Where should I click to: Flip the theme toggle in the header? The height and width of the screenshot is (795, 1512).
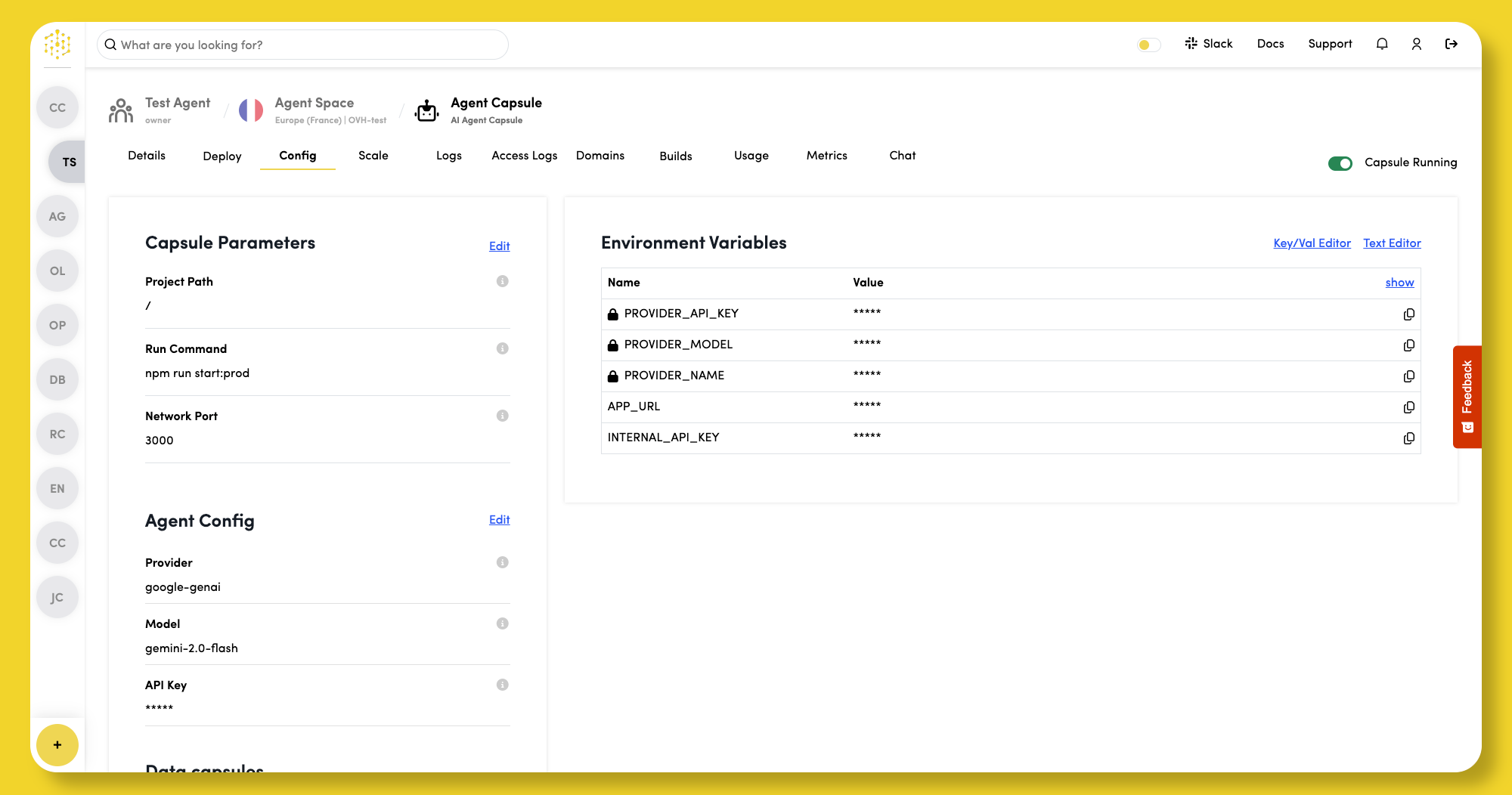click(x=1148, y=45)
